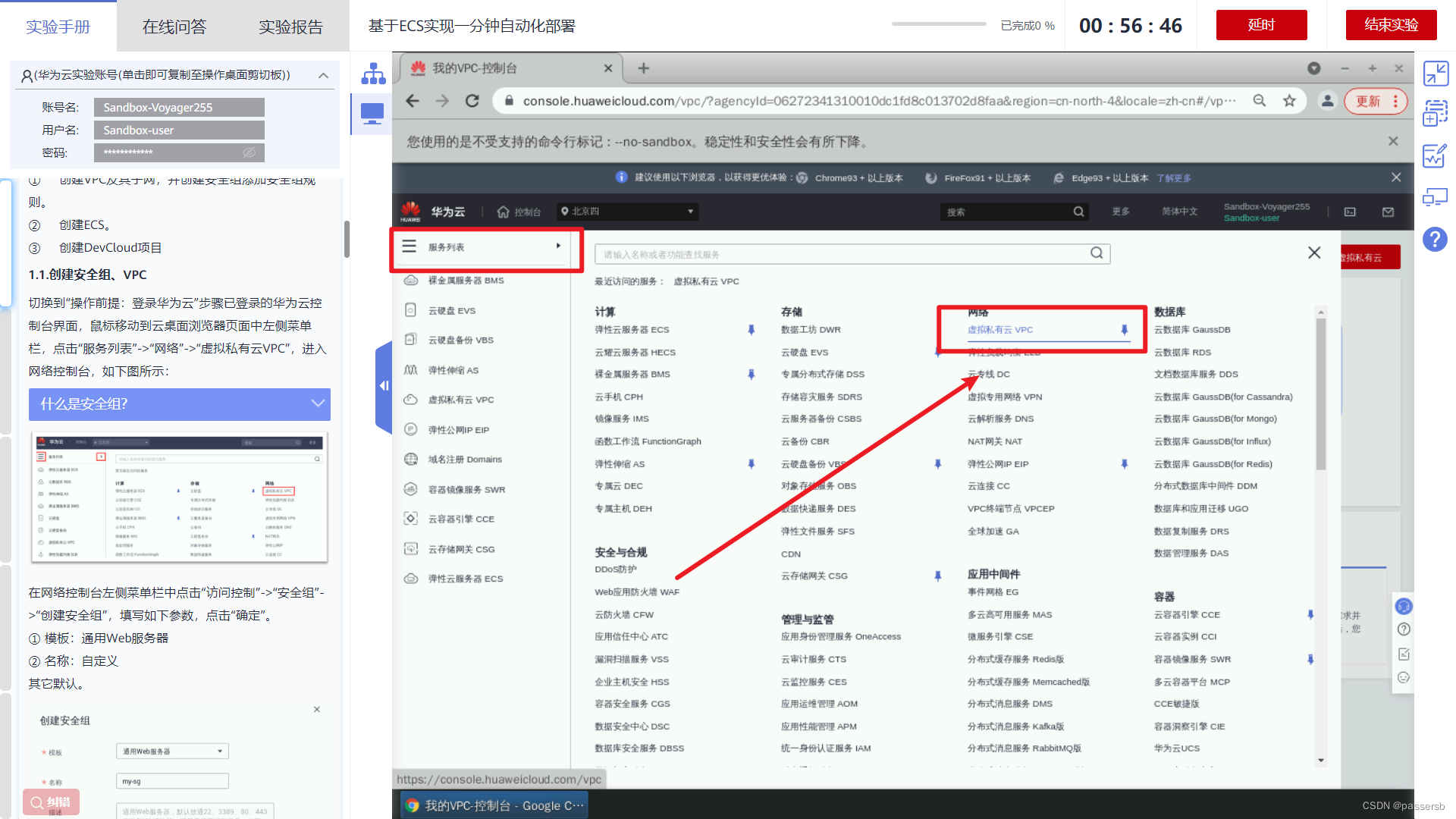Viewport: 1456px width, 819px height.
Task: Open the blue question mark help icon
Action: (x=1435, y=240)
